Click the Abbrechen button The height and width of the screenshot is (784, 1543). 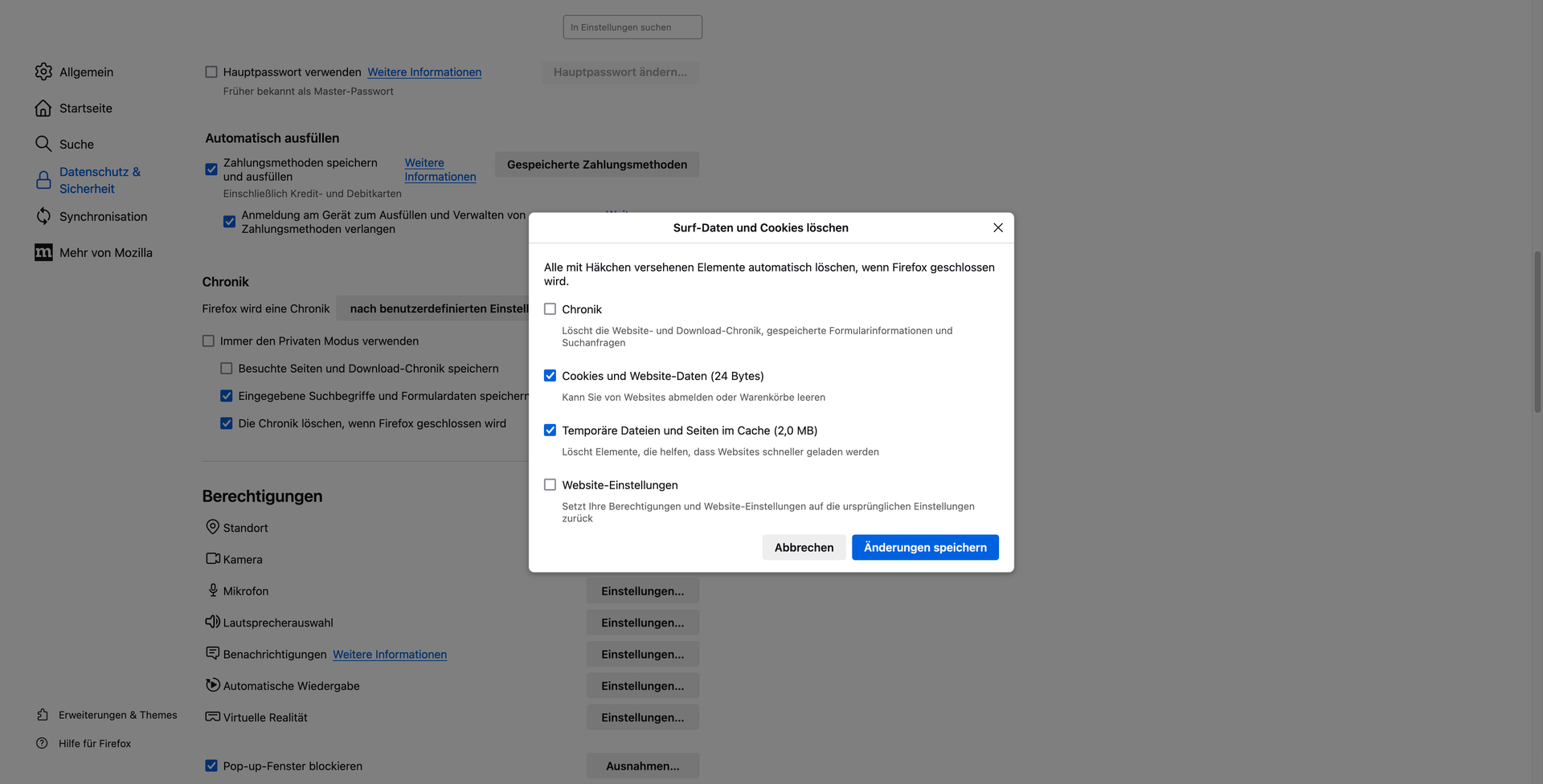point(804,548)
